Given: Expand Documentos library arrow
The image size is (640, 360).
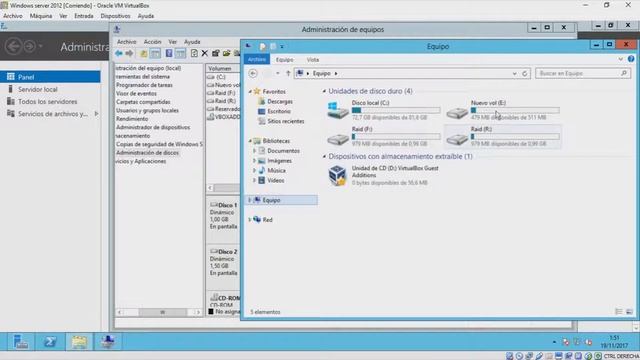Looking at the screenshot, I should pyautogui.click(x=254, y=151).
